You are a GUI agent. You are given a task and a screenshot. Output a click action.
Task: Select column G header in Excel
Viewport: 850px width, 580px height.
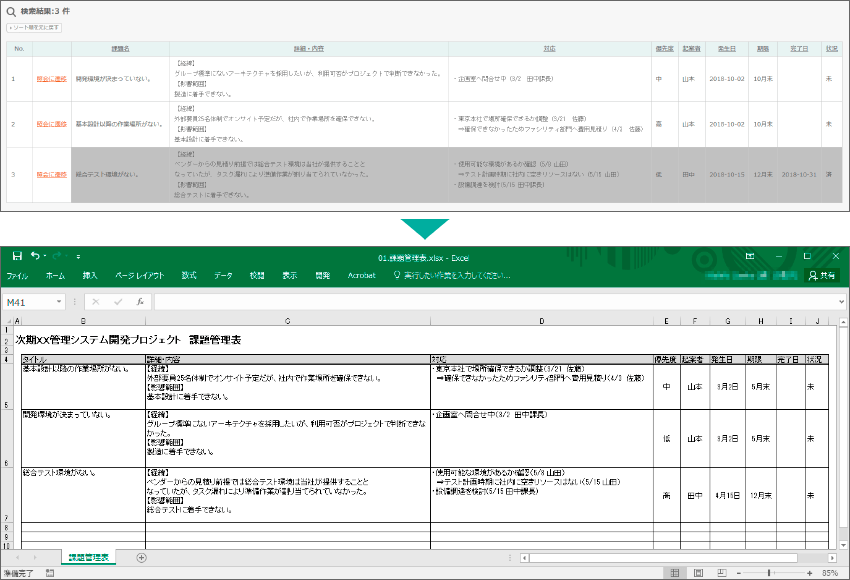coord(727,321)
